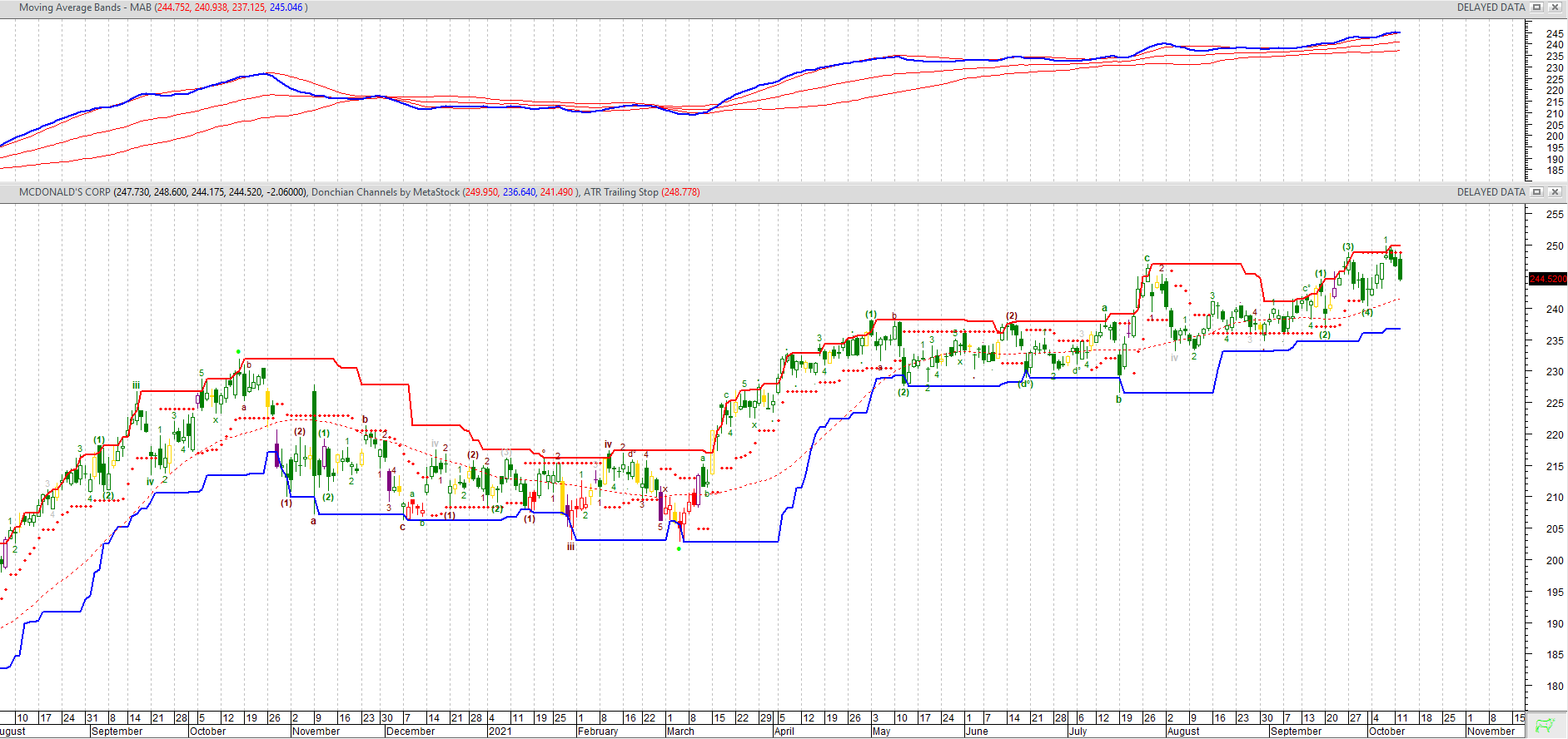The height and width of the screenshot is (739, 1568).
Task: Click DELAYED DATA in the price pane header
Action: (x=1491, y=192)
